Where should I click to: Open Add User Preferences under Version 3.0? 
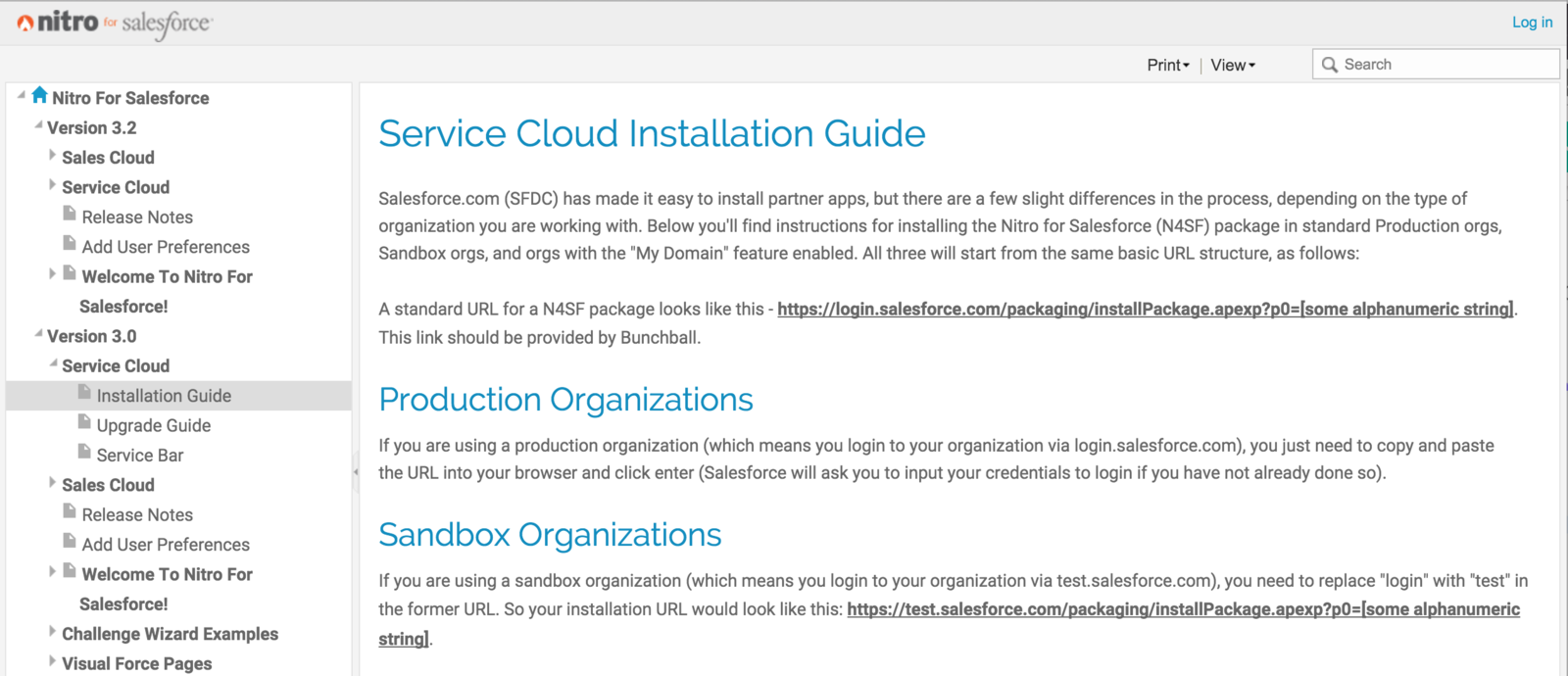click(x=166, y=544)
